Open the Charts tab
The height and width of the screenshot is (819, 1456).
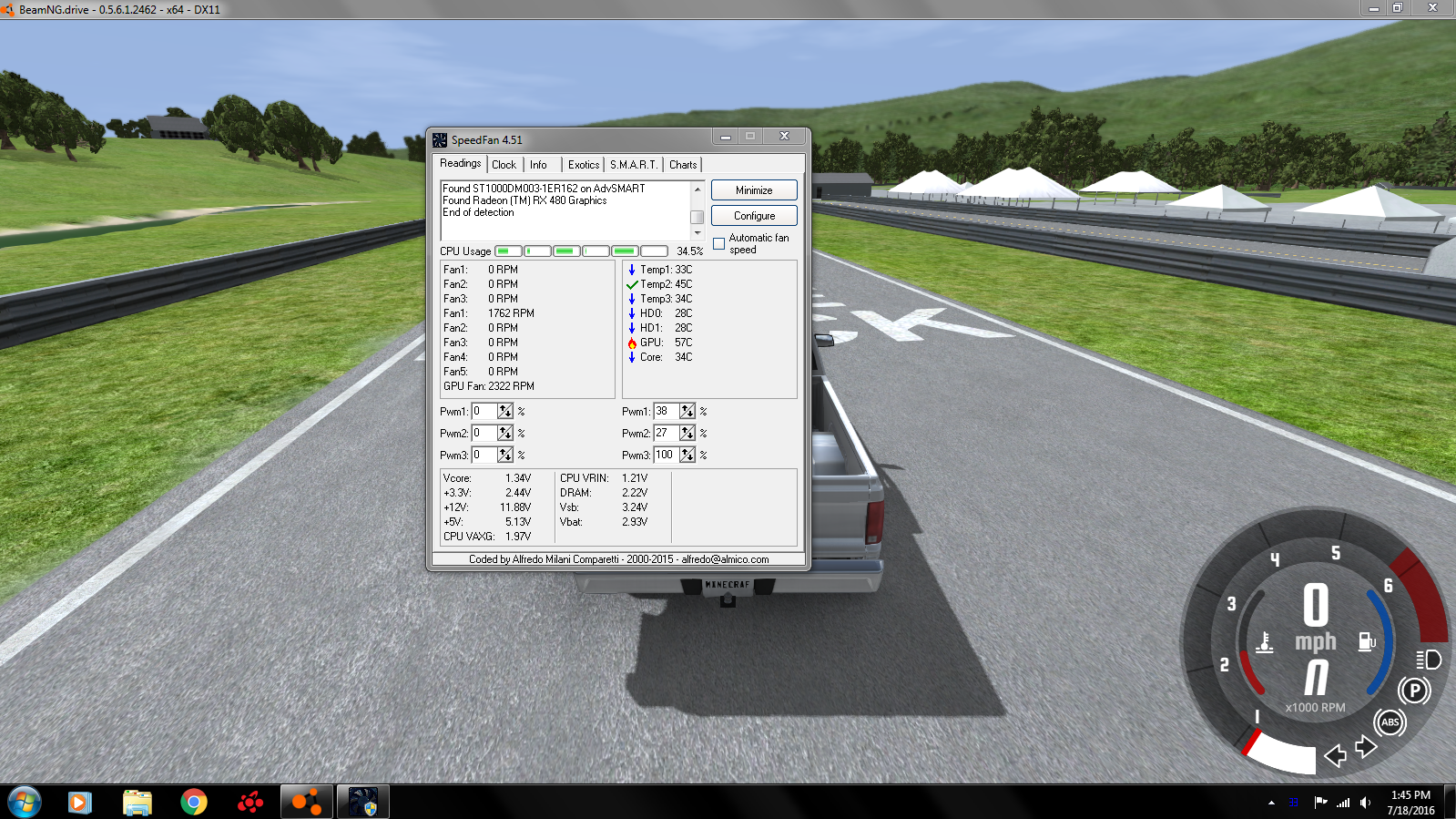coord(683,165)
